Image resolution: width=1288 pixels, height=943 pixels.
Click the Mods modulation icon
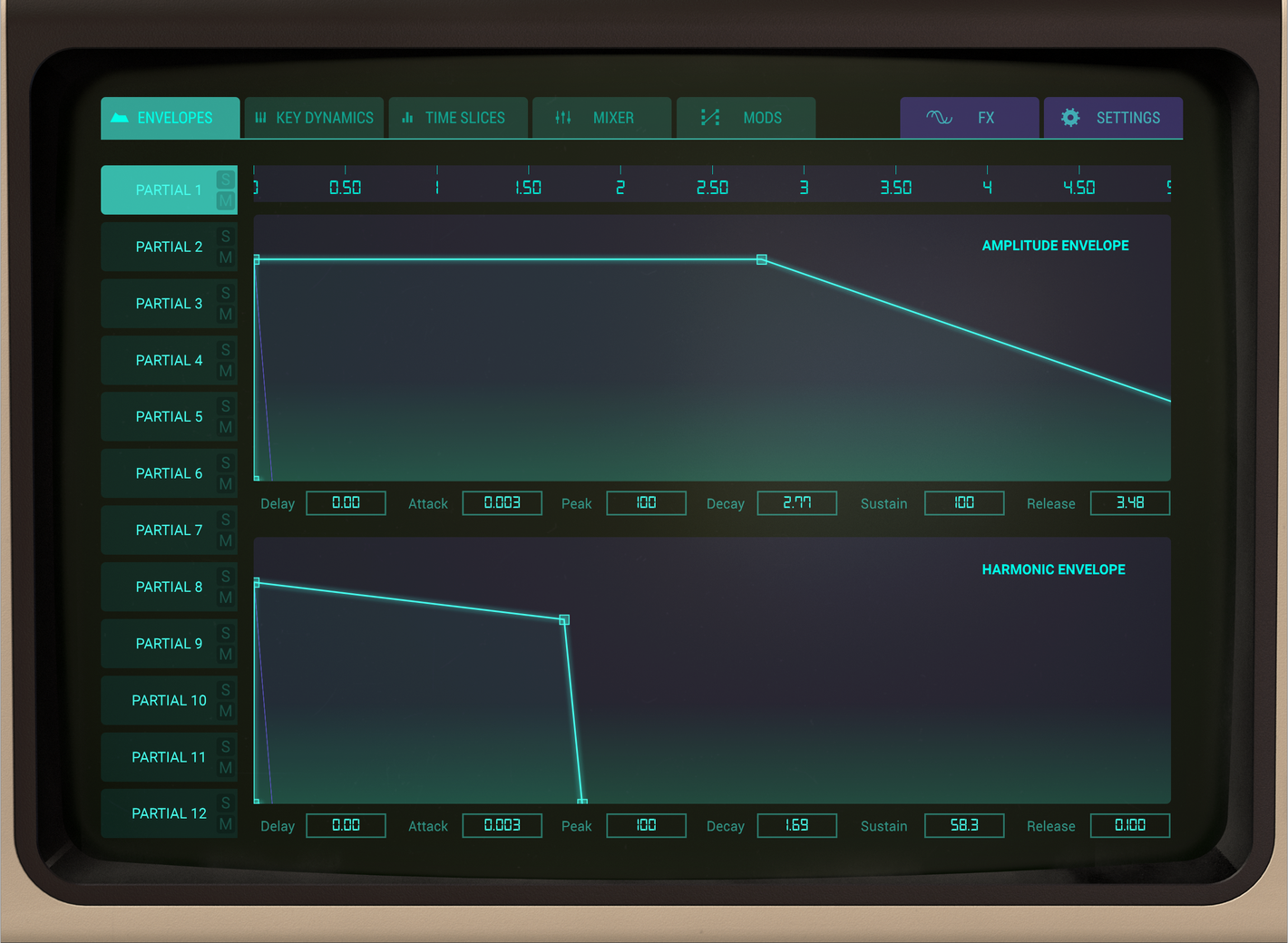click(710, 118)
